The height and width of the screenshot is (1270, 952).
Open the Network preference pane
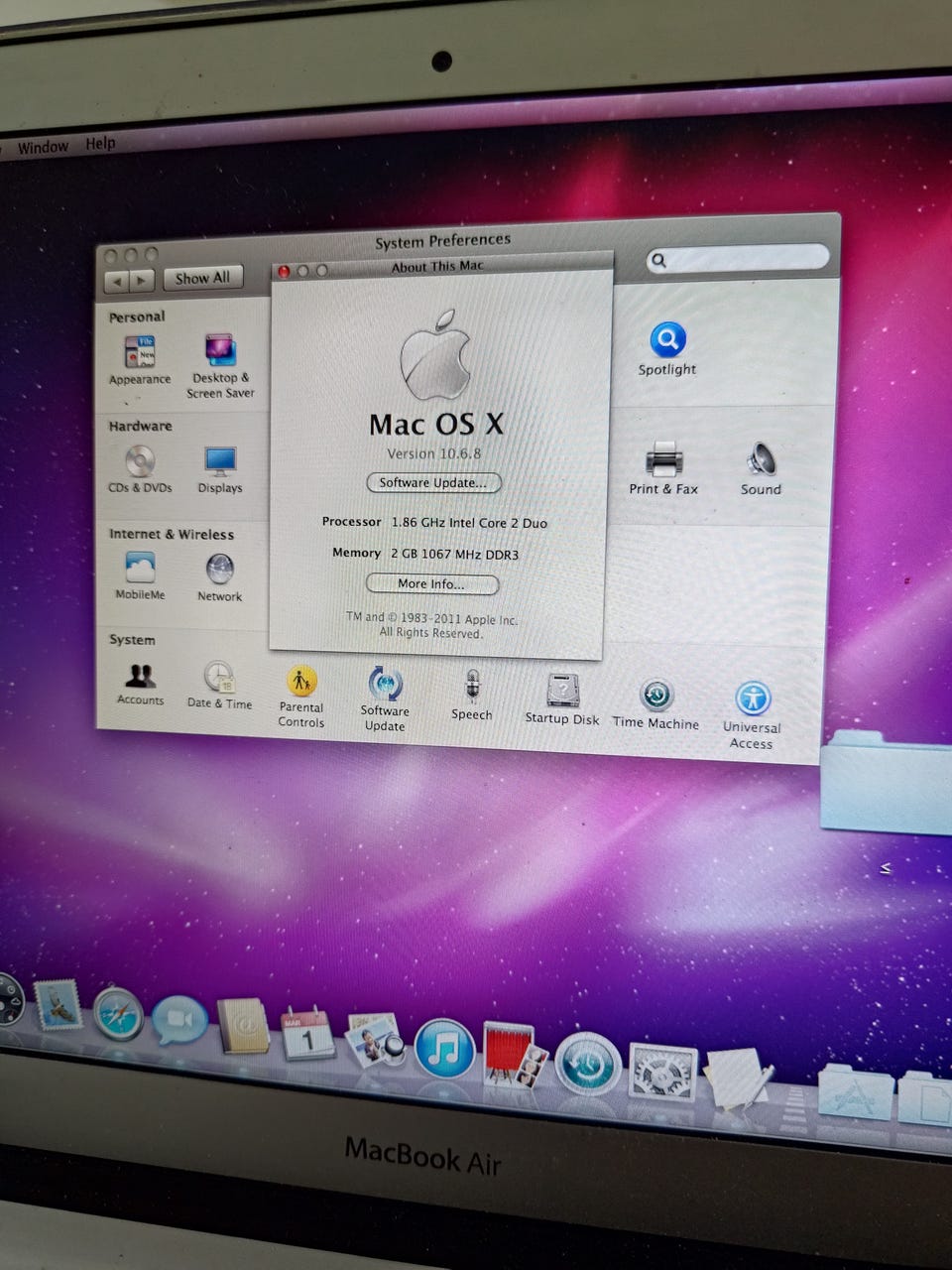(219, 570)
